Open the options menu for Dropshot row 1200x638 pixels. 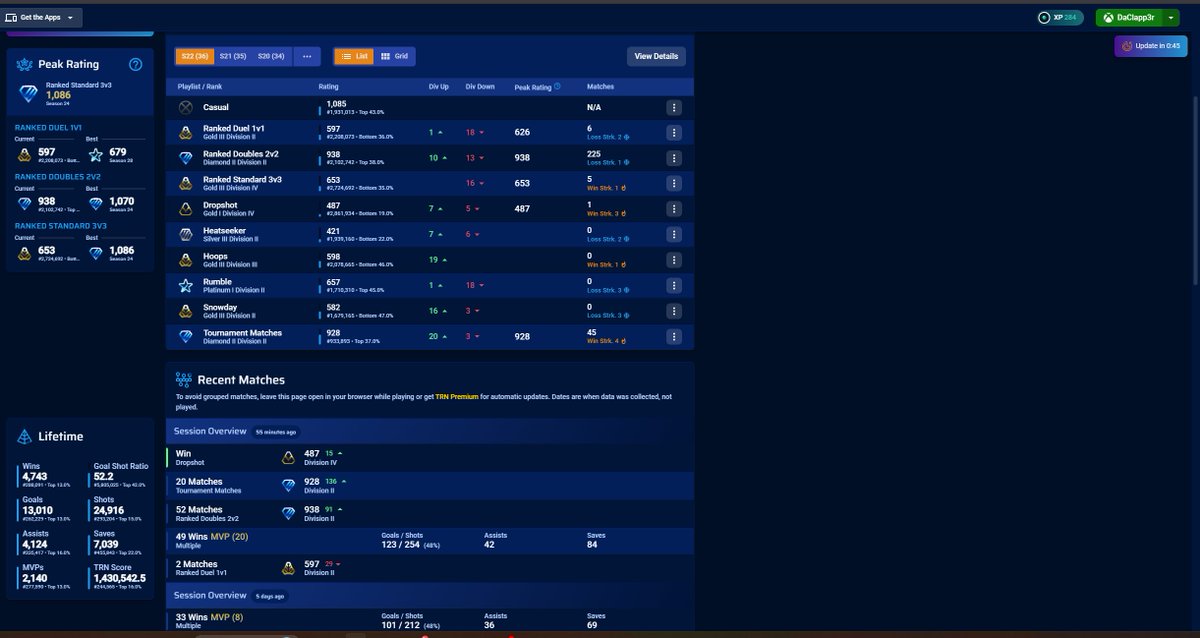click(674, 208)
